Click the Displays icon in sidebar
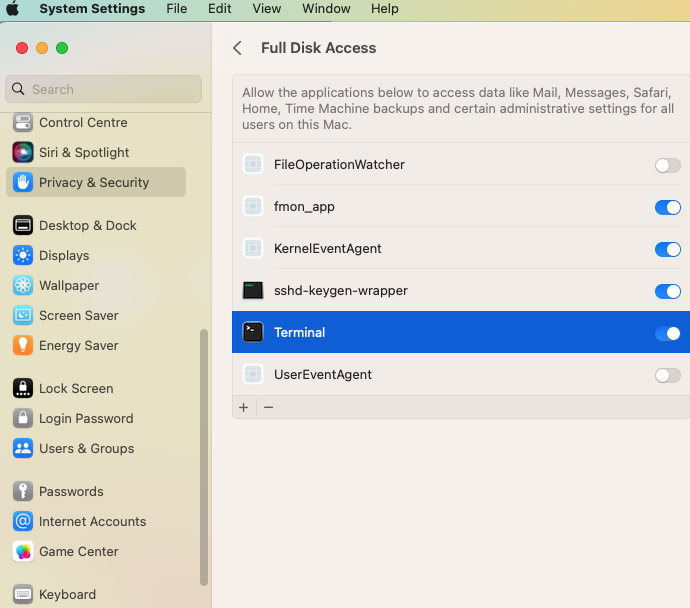Screen dimensions: 690x608 click(23, 255)
